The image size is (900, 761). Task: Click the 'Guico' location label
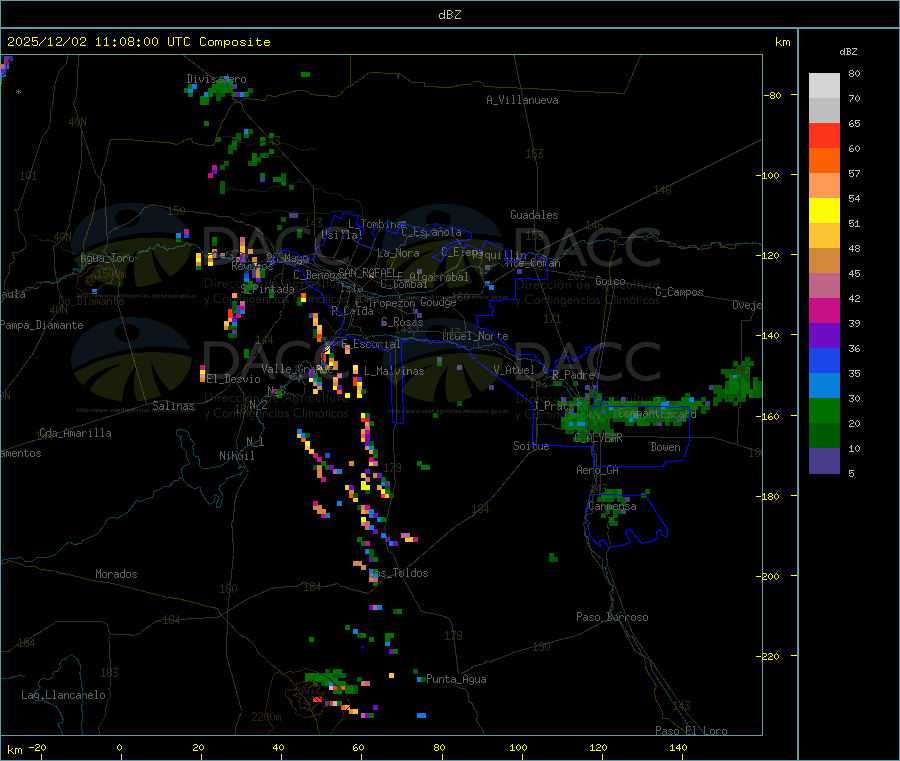tap(610, 281)
